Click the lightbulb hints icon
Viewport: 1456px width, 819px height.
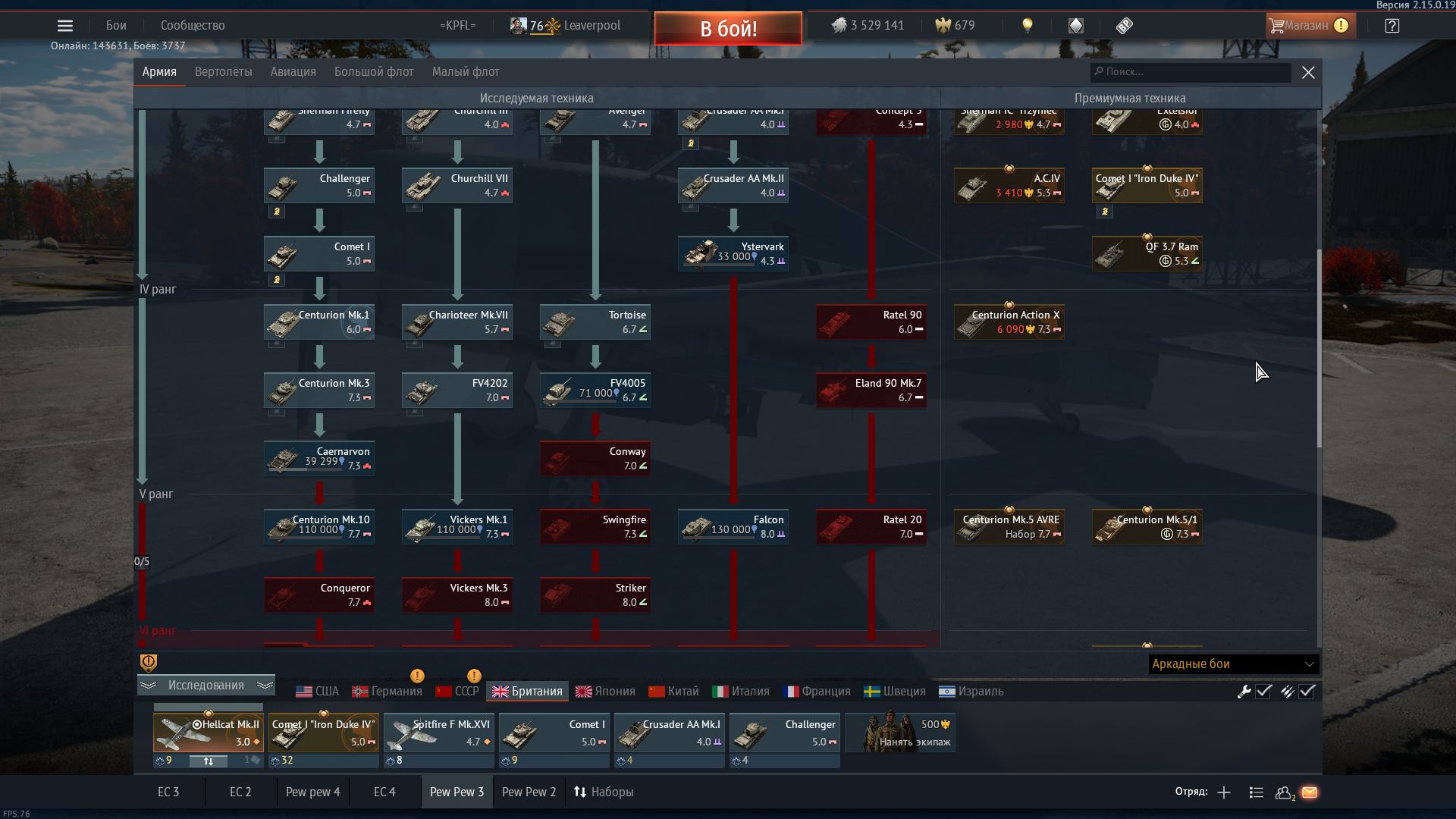click(x=1028, y=26)
